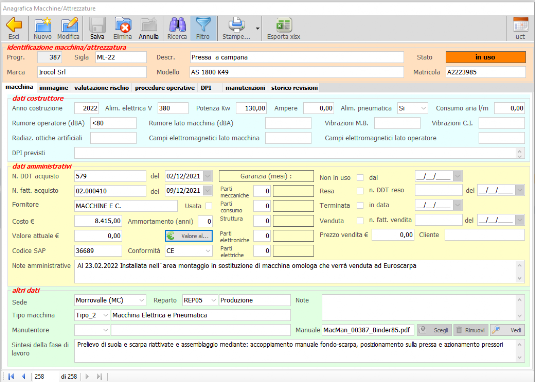Screen dimensions: 535x382
Task: Open Conformità CE dropdown
Action: (x=208, y=251)
